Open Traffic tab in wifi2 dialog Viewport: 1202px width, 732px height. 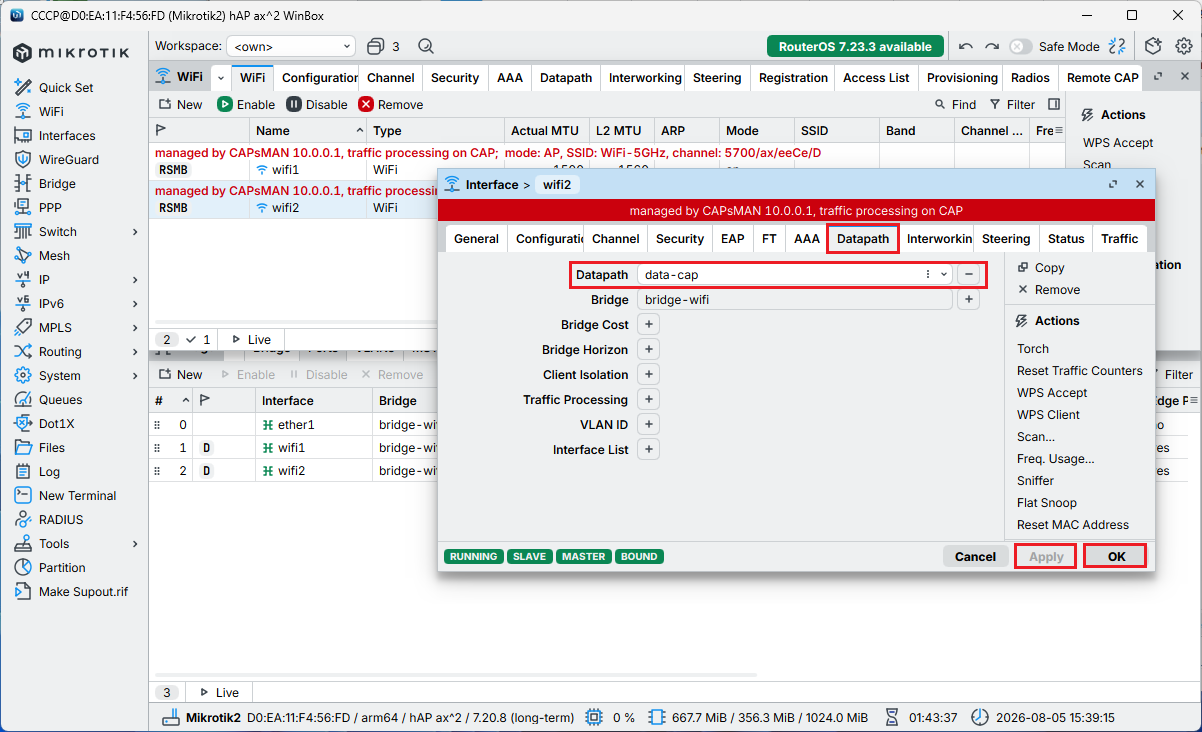point(1119,238)
